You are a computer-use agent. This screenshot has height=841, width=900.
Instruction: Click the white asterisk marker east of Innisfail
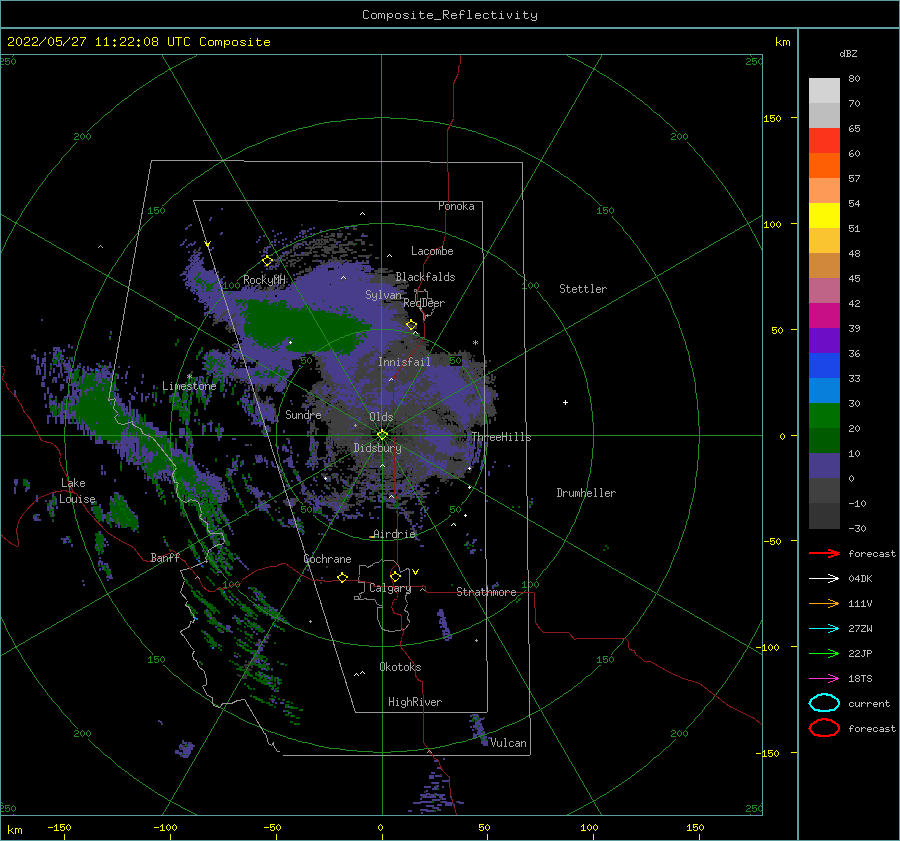475,343
